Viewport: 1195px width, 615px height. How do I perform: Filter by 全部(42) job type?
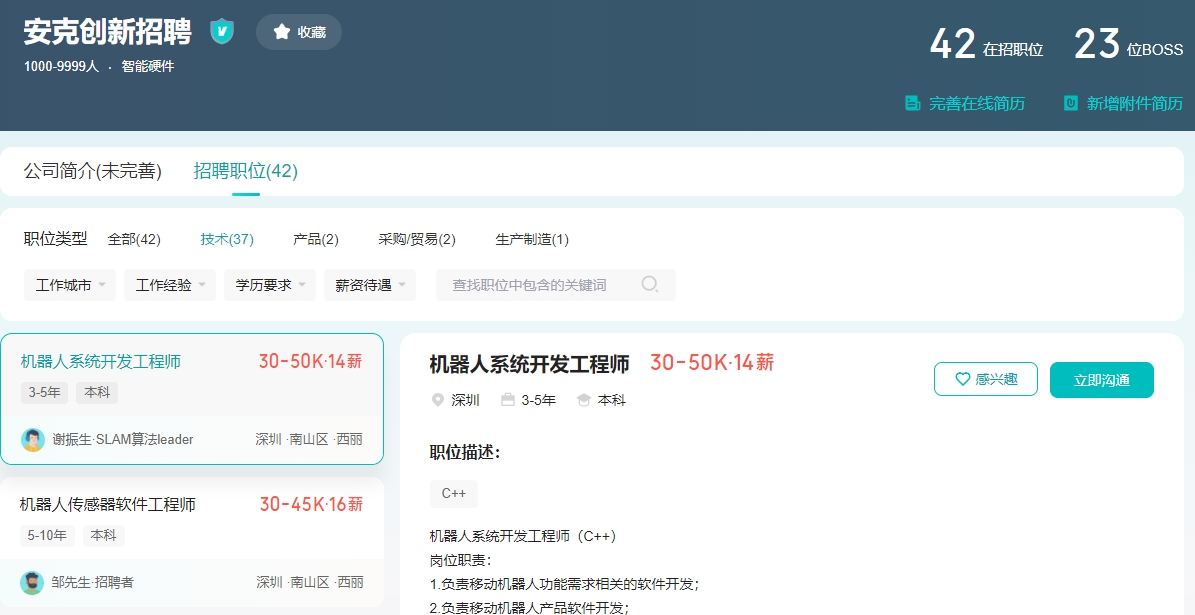click(x=134, y=239)
